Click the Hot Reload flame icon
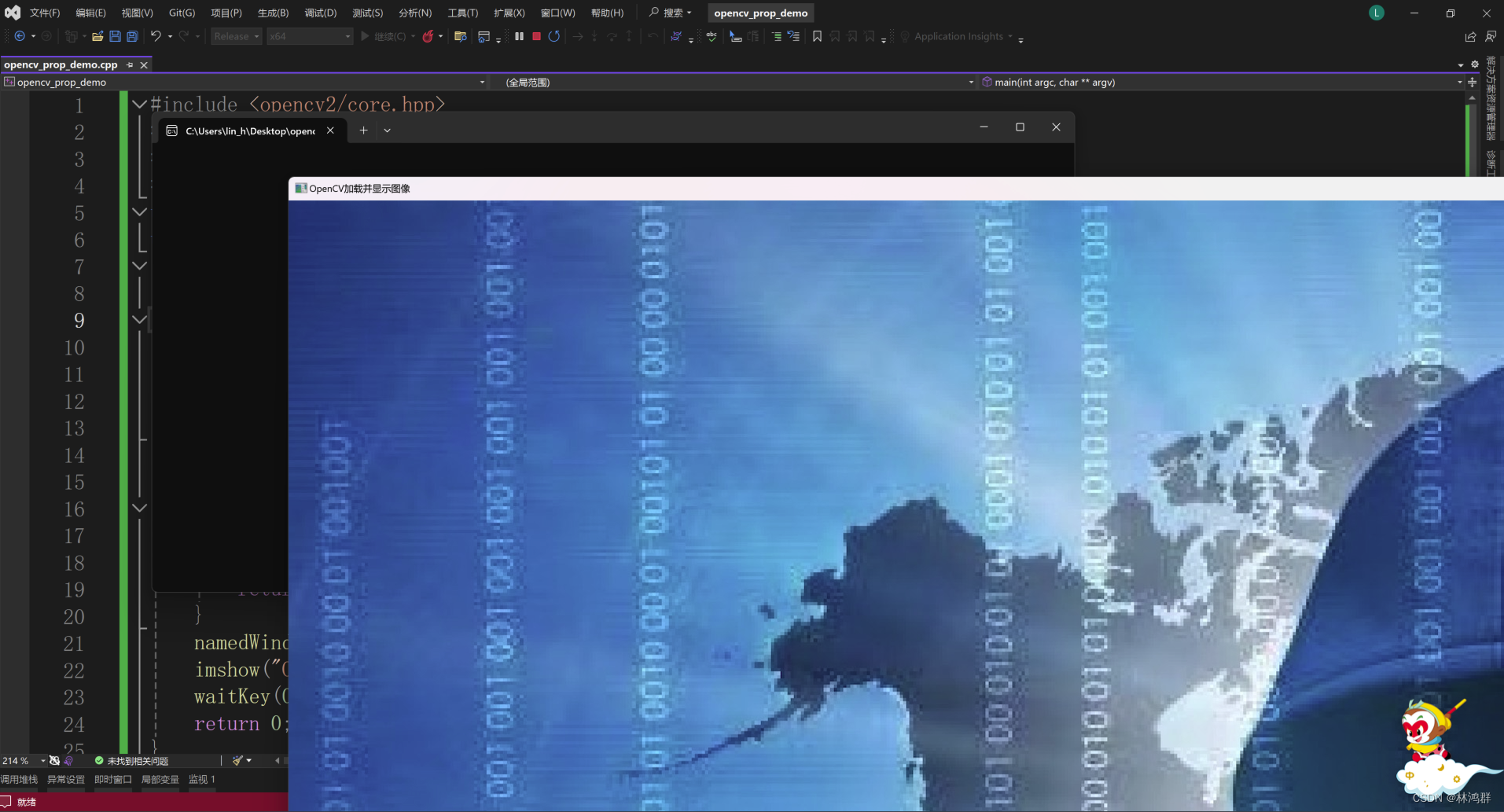The image size is (1504, 812). click(428, 36)
